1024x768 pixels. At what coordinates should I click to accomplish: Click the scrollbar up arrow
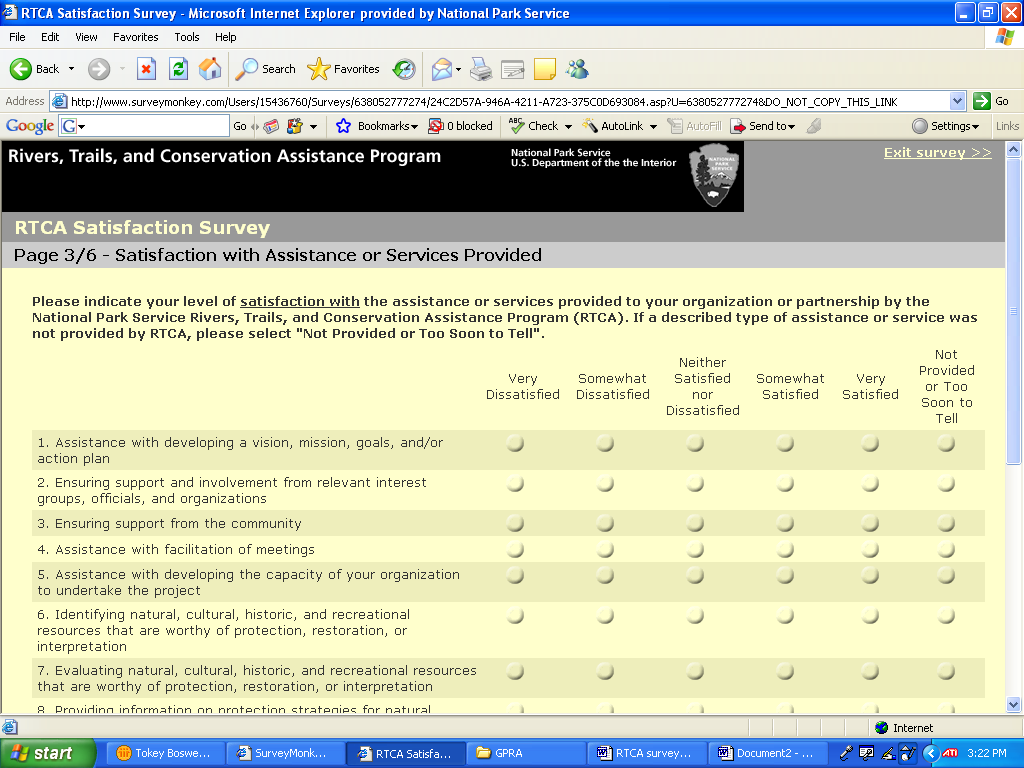point(1013,150)
